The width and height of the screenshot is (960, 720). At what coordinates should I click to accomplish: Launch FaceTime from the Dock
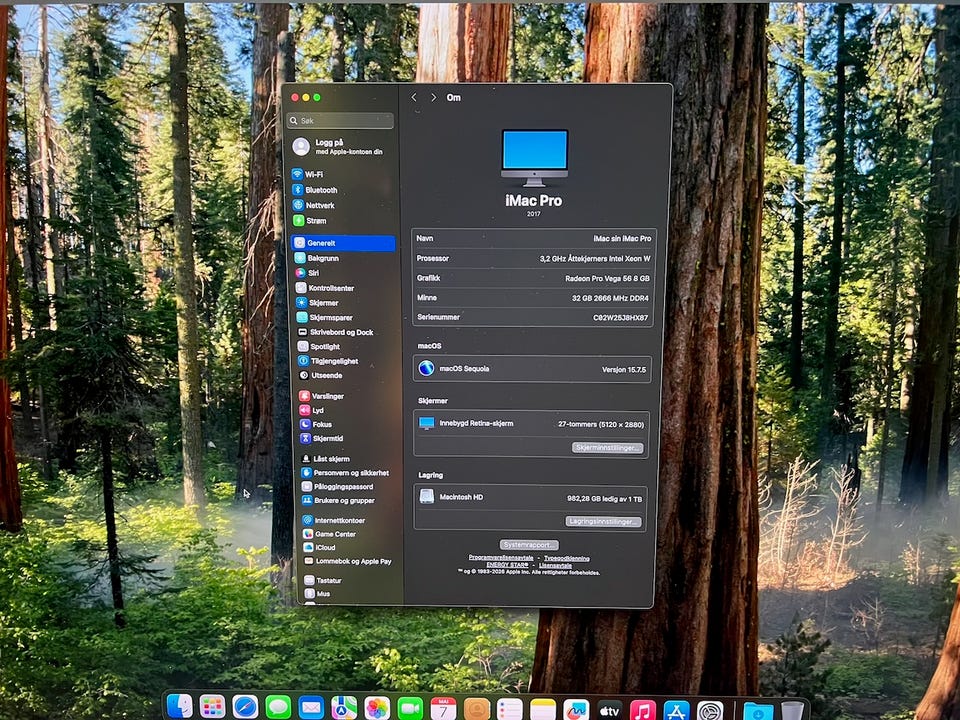click(x=410, y=709)
